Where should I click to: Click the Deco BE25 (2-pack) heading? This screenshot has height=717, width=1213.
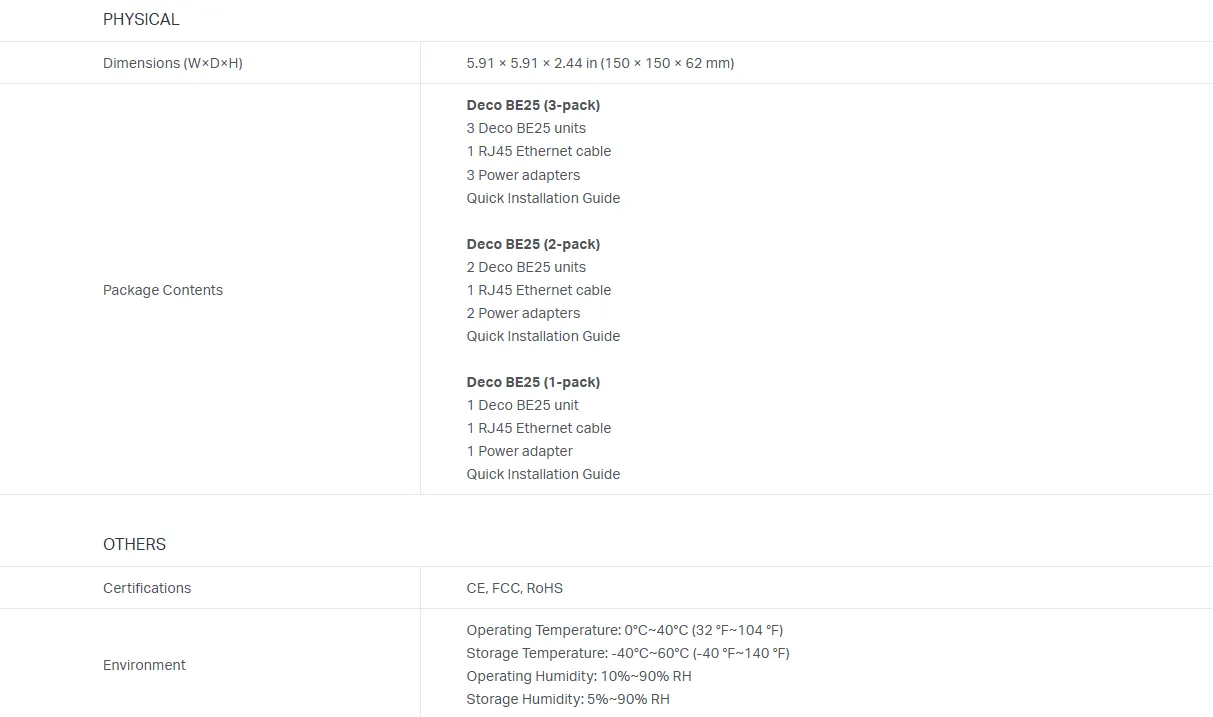pyautogui.click(x=533, y=244)
